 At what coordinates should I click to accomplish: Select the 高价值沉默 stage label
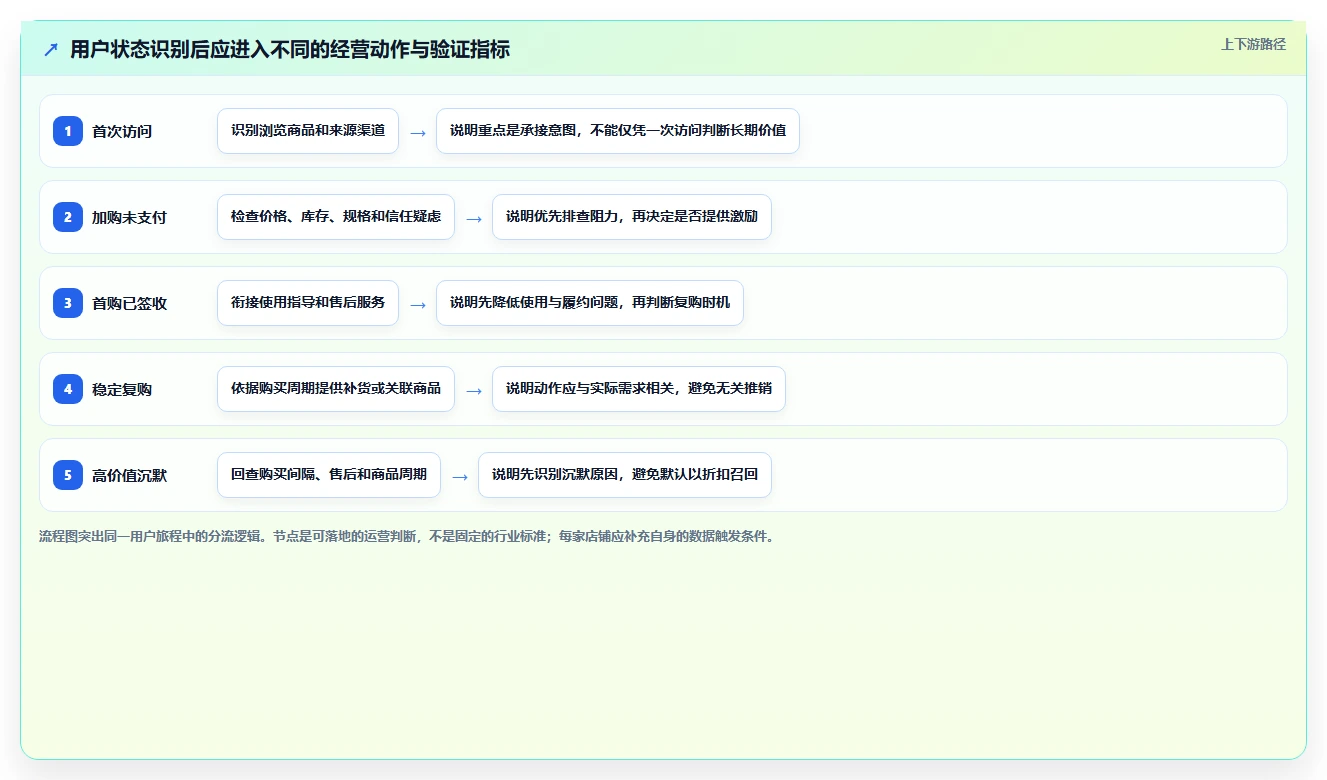(x=129, y=475)
